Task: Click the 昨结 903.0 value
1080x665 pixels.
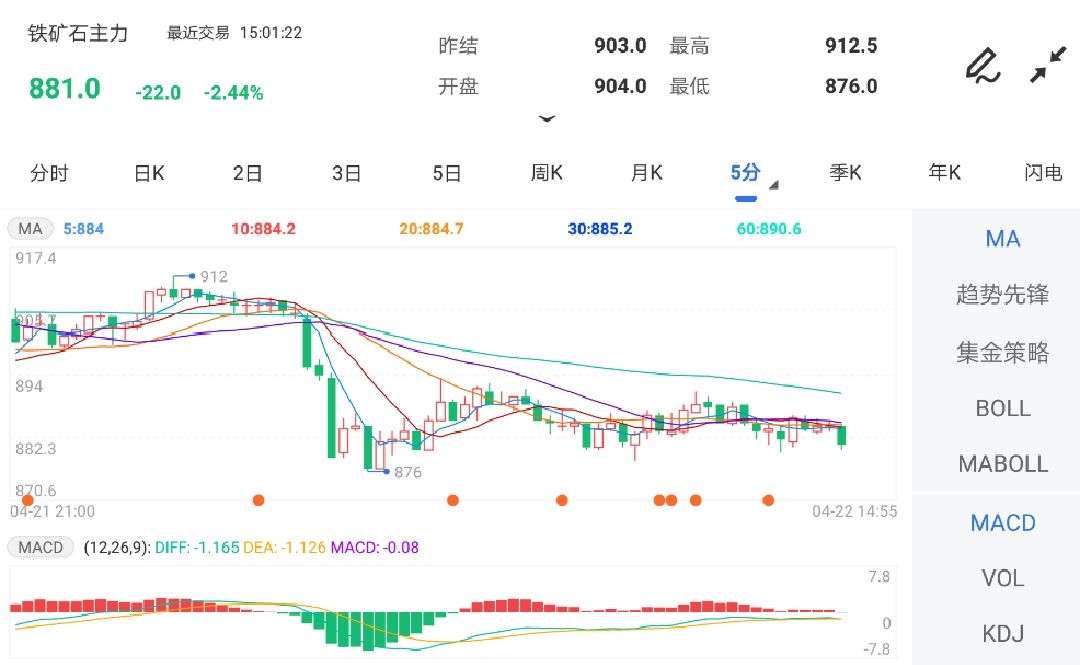Action: [620, 46]
